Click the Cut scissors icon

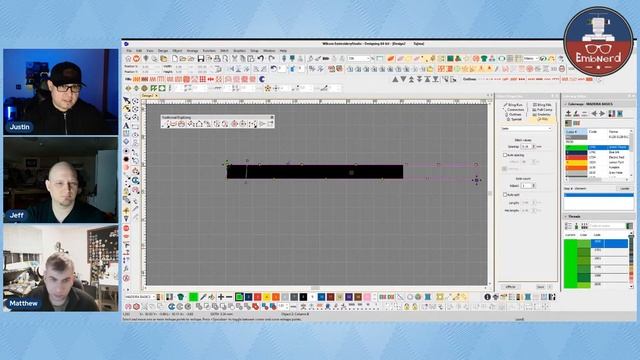point(235,59)
